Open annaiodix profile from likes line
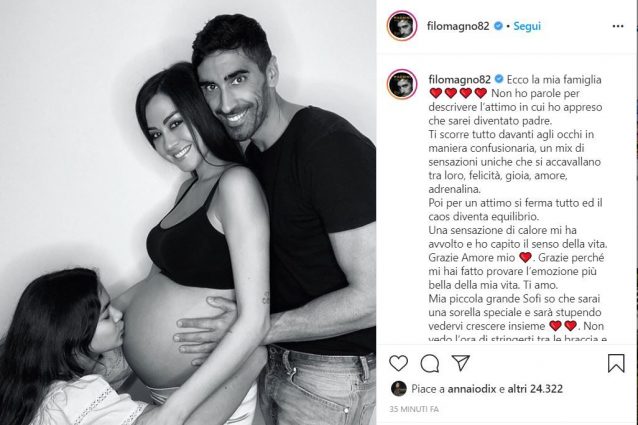This screenshot has height=425, width=638. click(472, 389)
